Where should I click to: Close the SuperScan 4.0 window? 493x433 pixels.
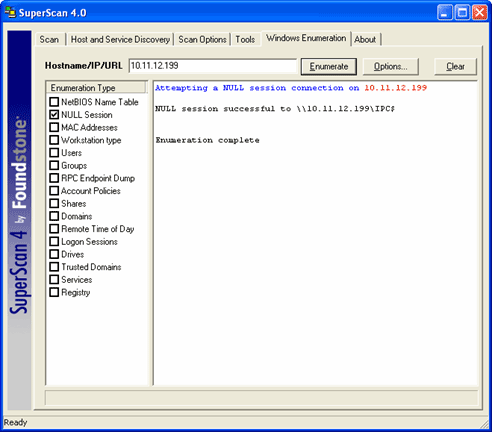click(x=480, y=13)
